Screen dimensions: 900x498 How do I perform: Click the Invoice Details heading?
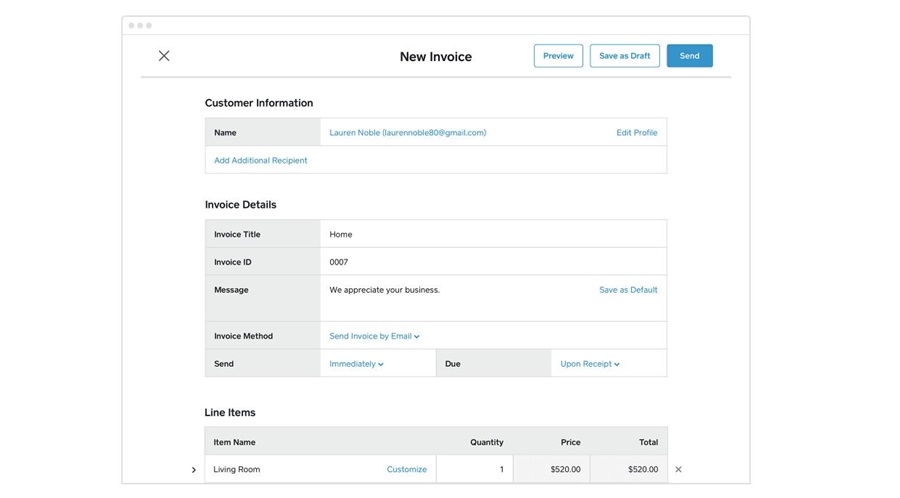click(240, 205)
